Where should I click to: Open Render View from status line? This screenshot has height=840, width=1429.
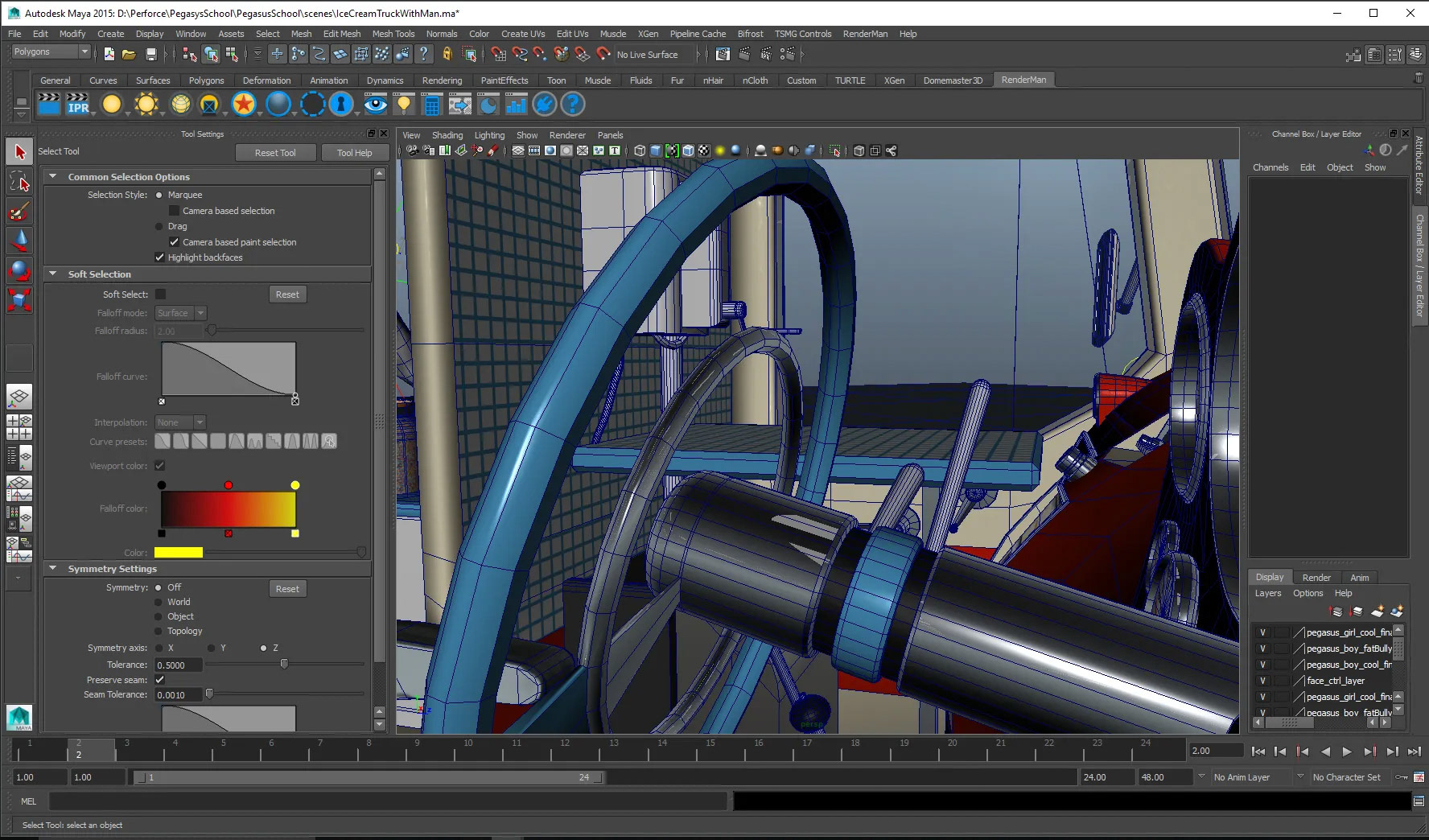(723, 54)
